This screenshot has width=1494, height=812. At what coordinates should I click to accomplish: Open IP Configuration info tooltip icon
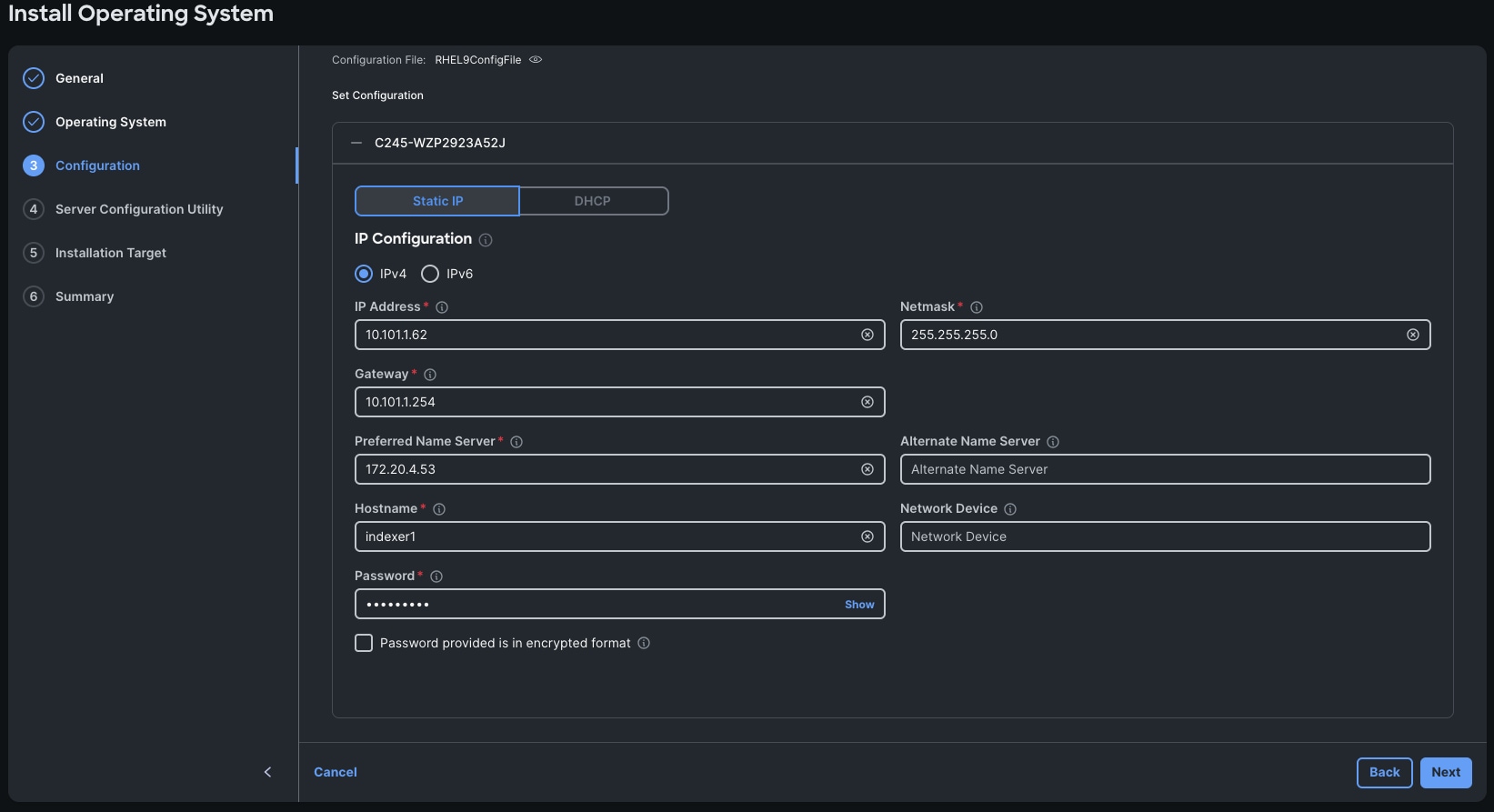[486, 240]
